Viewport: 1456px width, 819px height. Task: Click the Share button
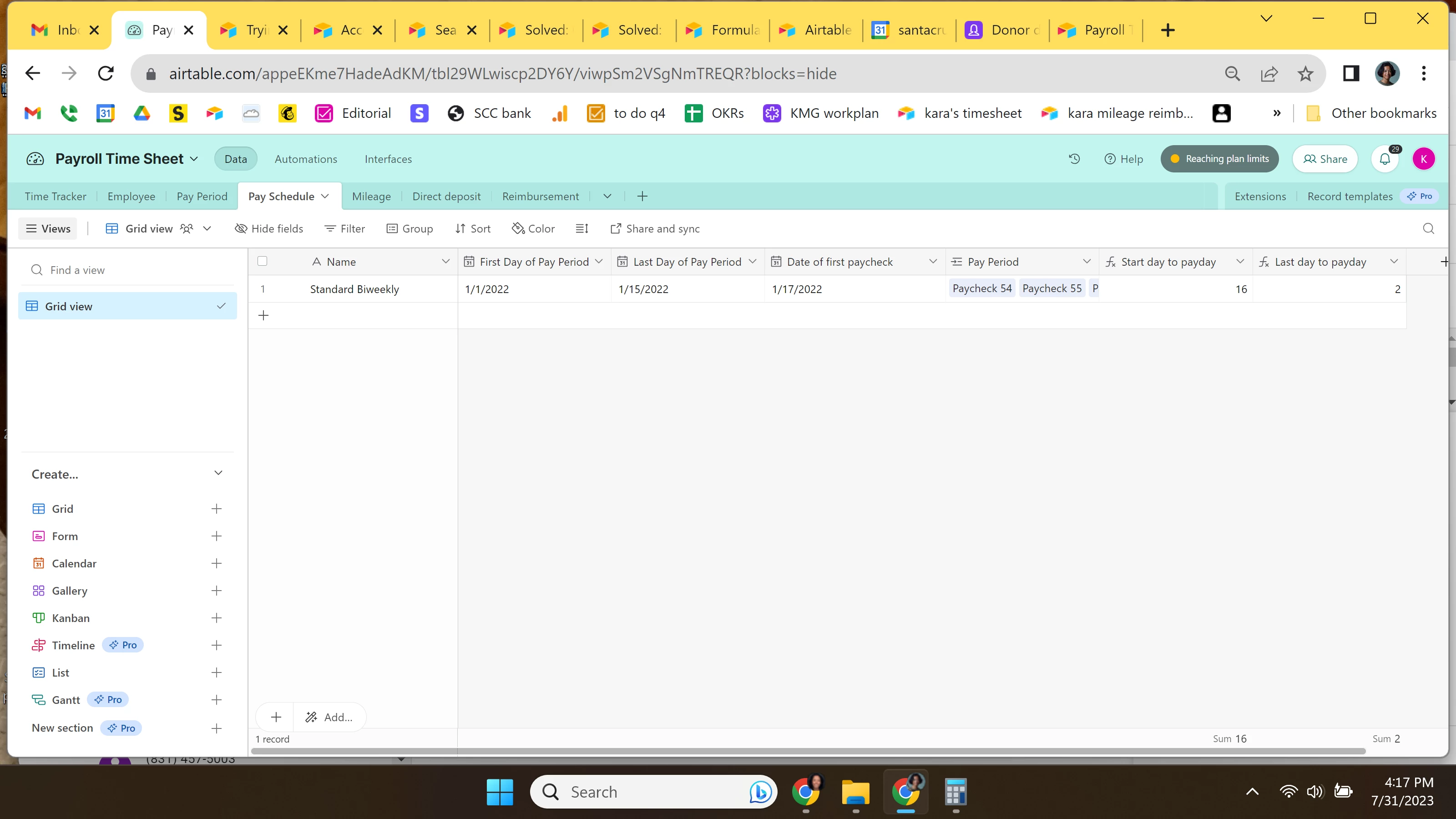1325,159
